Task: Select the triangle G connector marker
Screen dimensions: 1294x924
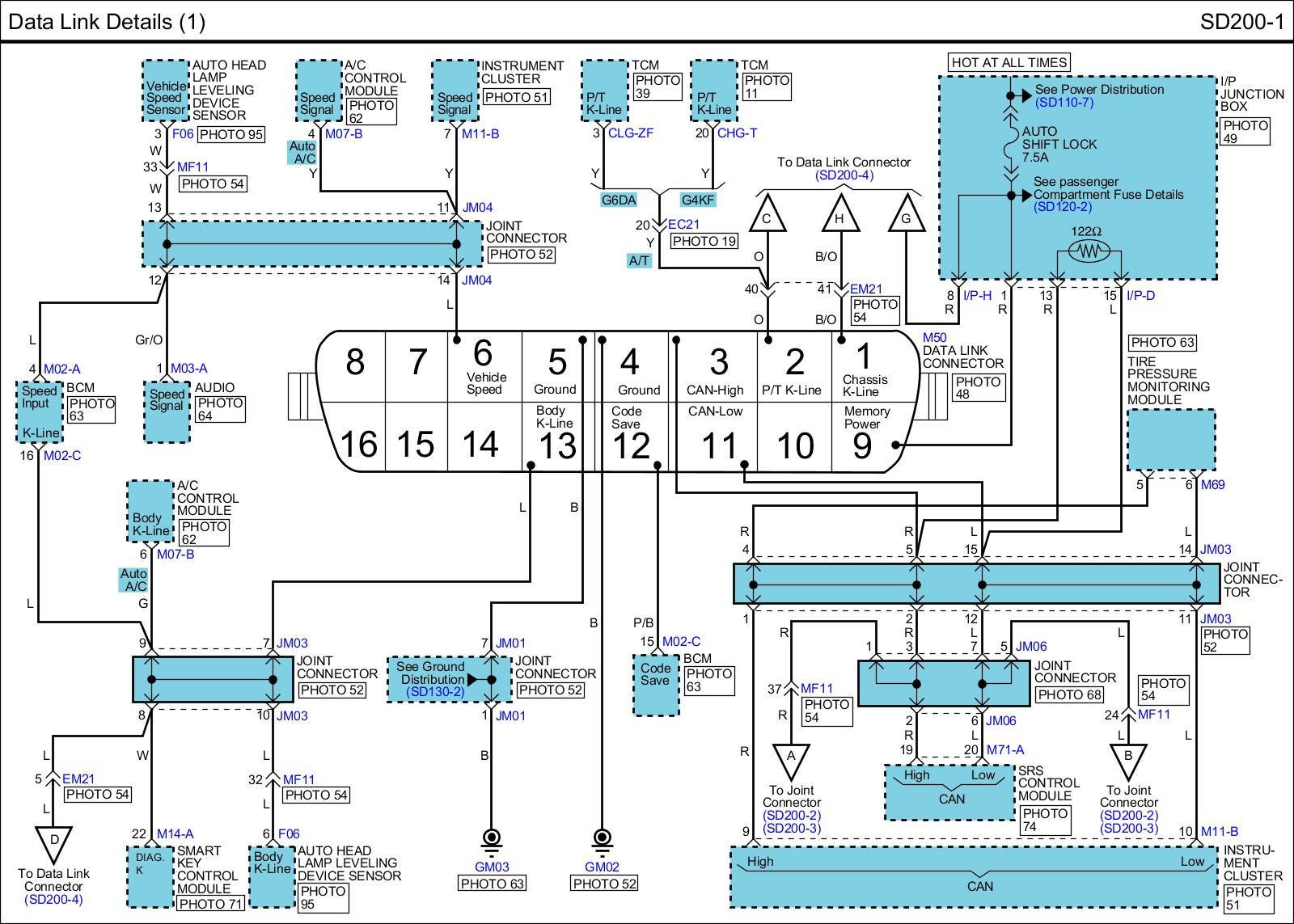Action: click(906, 217)
